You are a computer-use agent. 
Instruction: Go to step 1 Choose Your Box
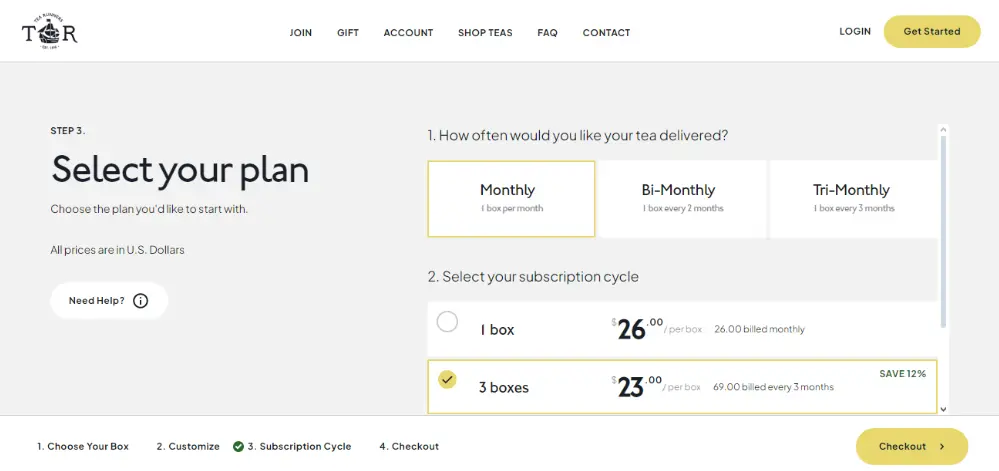(x=83, y=447)
